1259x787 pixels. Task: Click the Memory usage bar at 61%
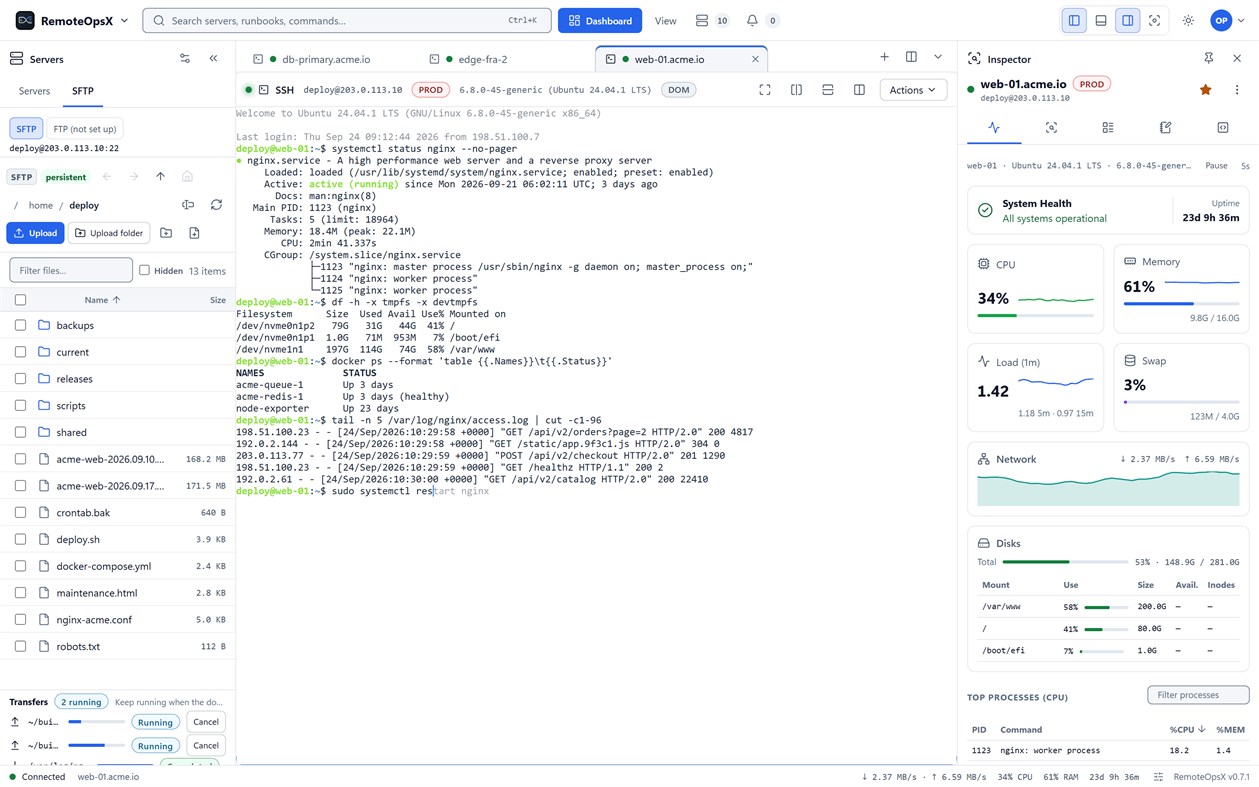pos(1181,303)
